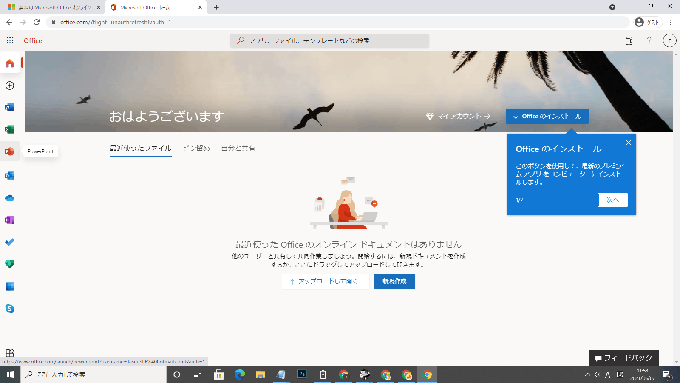Open Family Safety heart icon in sidebar

(10, 264)
